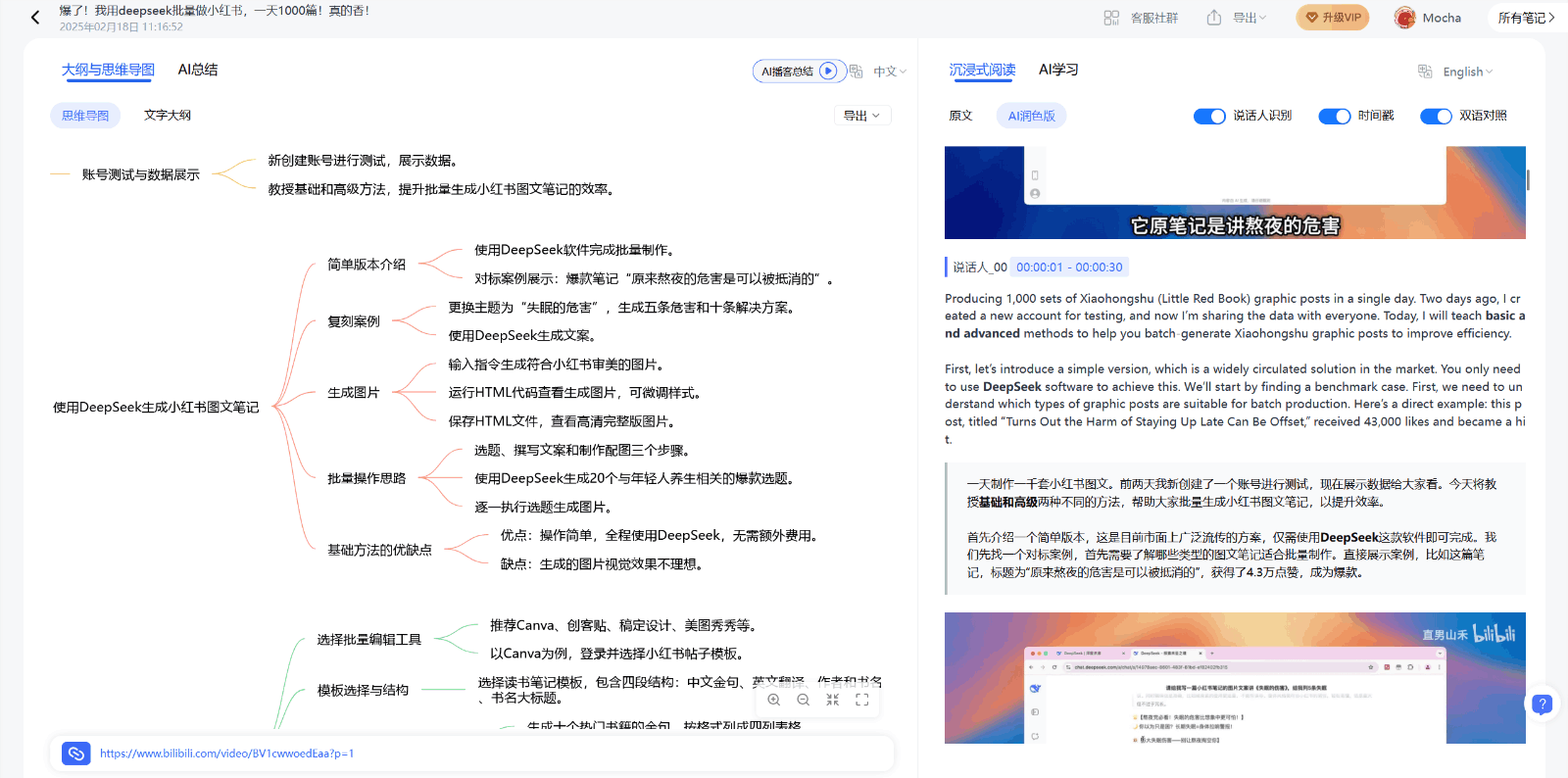
Task: Click node 输入指令生成符合小红书审美的图片。
Action: 558,365
